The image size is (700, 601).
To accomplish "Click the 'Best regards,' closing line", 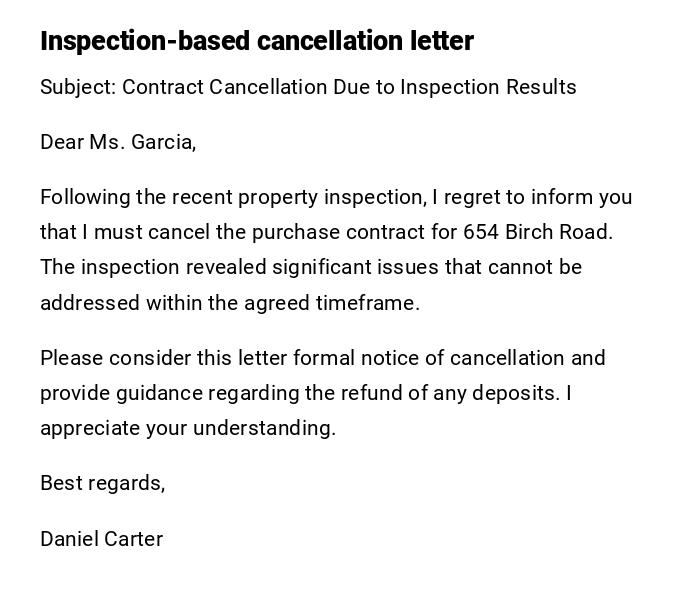I will 102,483.
